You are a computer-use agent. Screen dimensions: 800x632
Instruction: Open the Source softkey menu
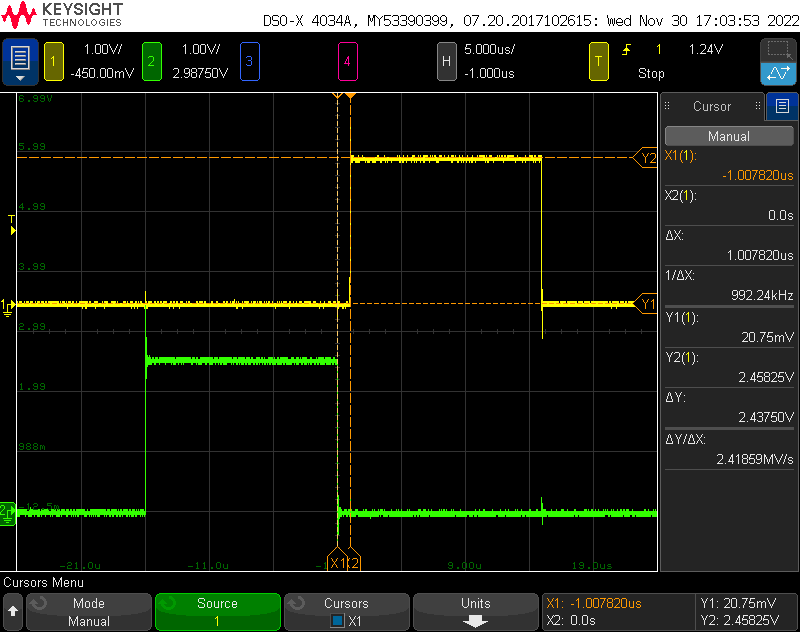(x=217, y=612)
